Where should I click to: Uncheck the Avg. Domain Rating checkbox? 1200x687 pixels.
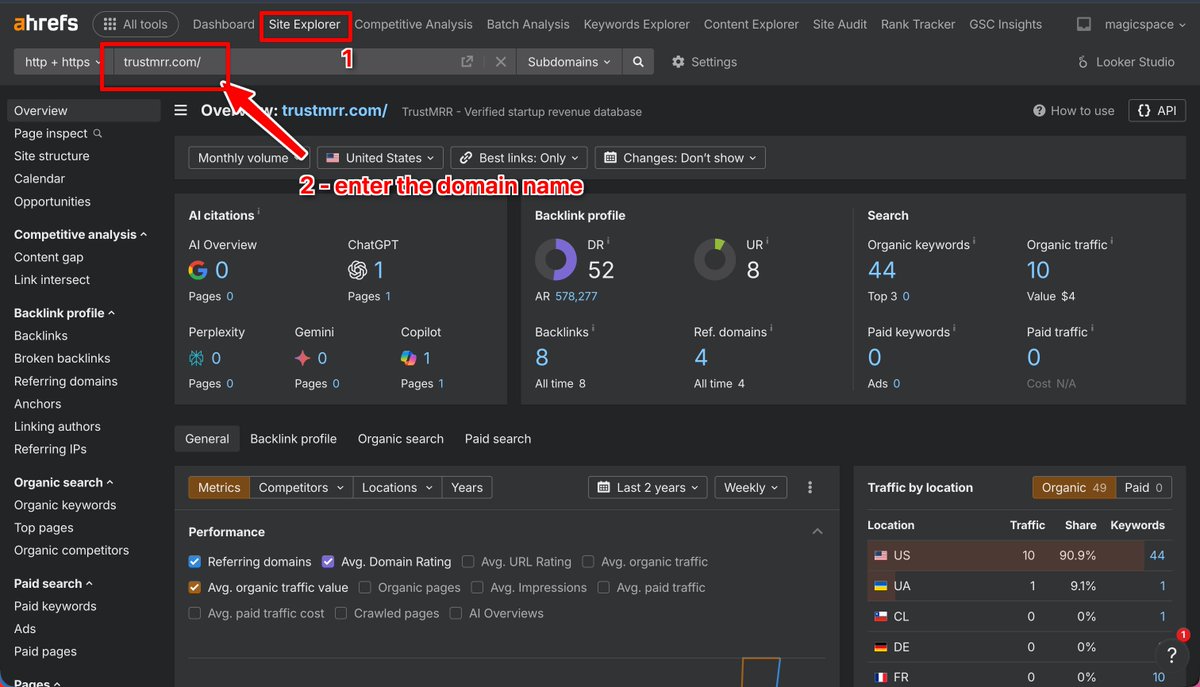(x=328, y=562)
